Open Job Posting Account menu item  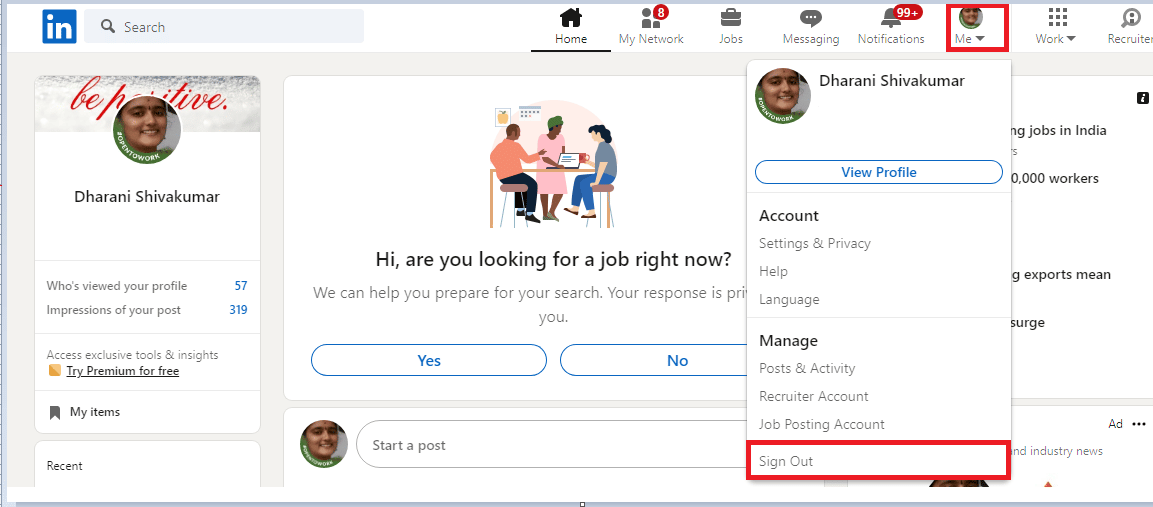click(x=822, y=425)
